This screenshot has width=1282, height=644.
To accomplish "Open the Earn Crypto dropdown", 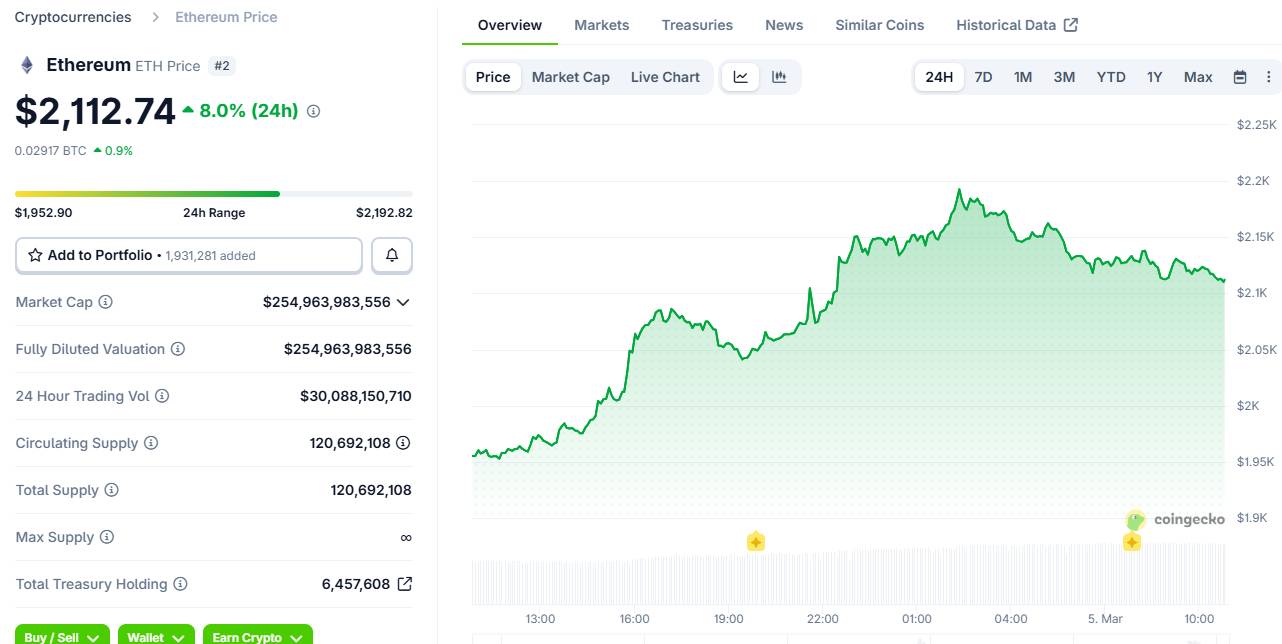I will (x=256, y=636).
